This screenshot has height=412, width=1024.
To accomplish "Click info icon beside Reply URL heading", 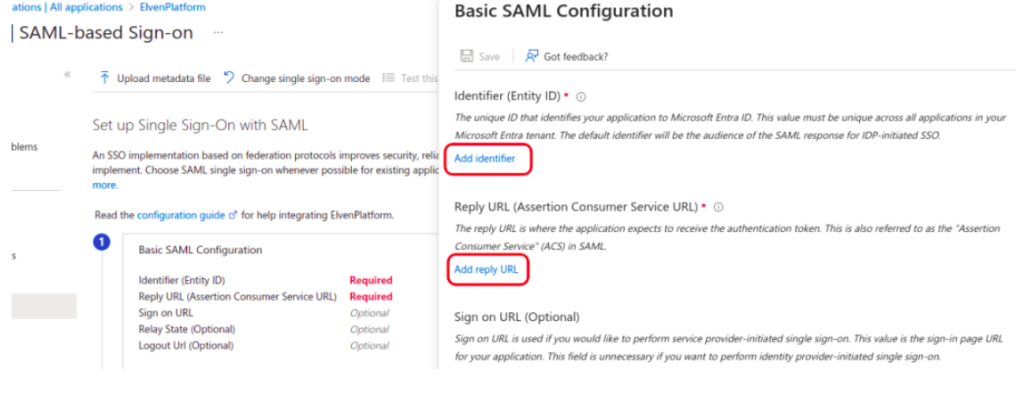I will pos(718,207).
